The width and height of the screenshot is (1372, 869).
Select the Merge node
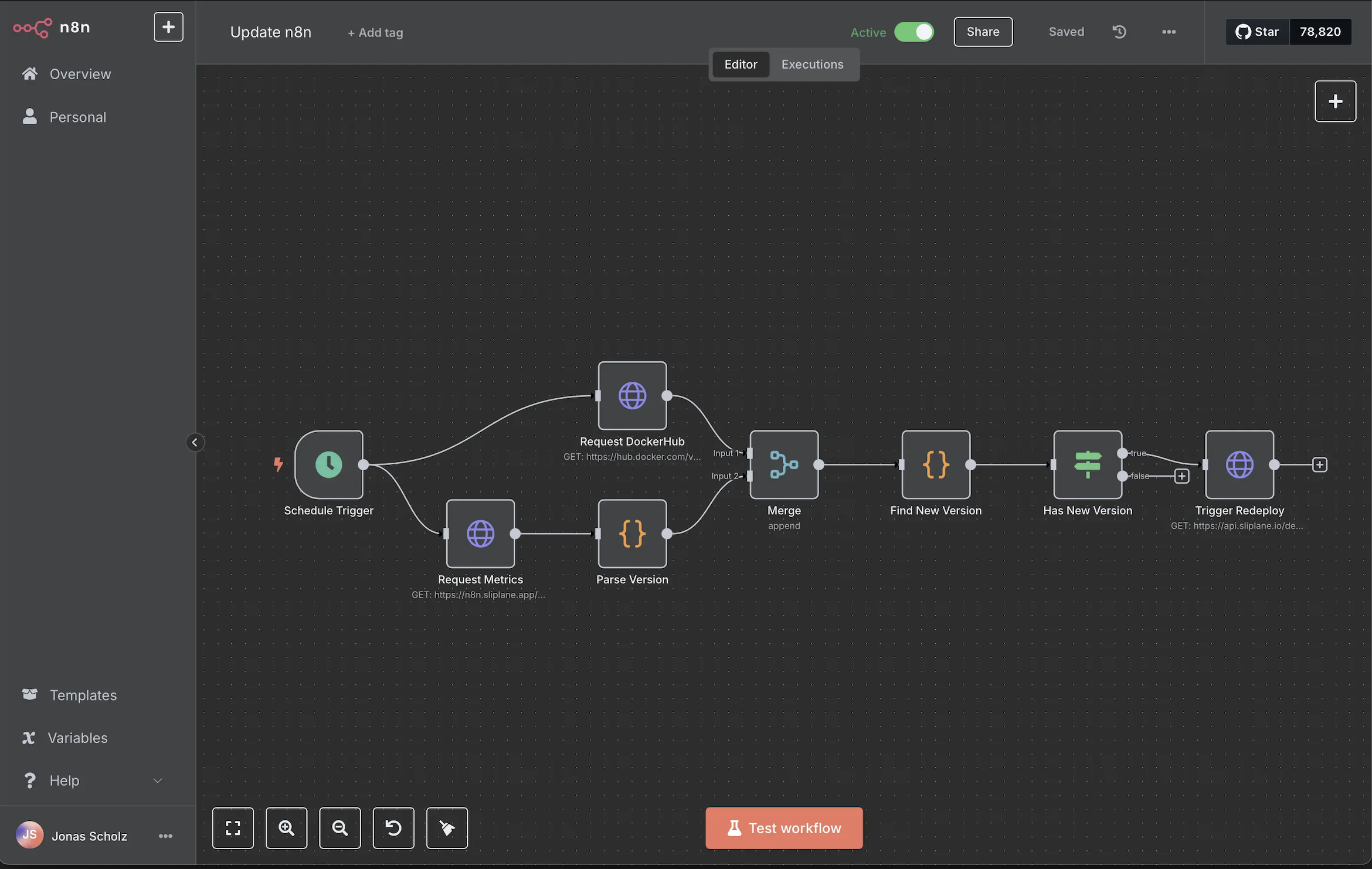pos(784,464)
